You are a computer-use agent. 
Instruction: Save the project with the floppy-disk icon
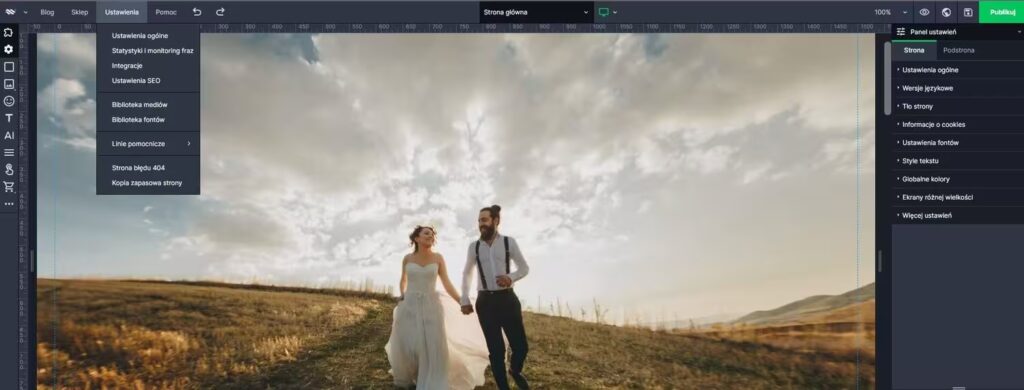pos(968,12)
